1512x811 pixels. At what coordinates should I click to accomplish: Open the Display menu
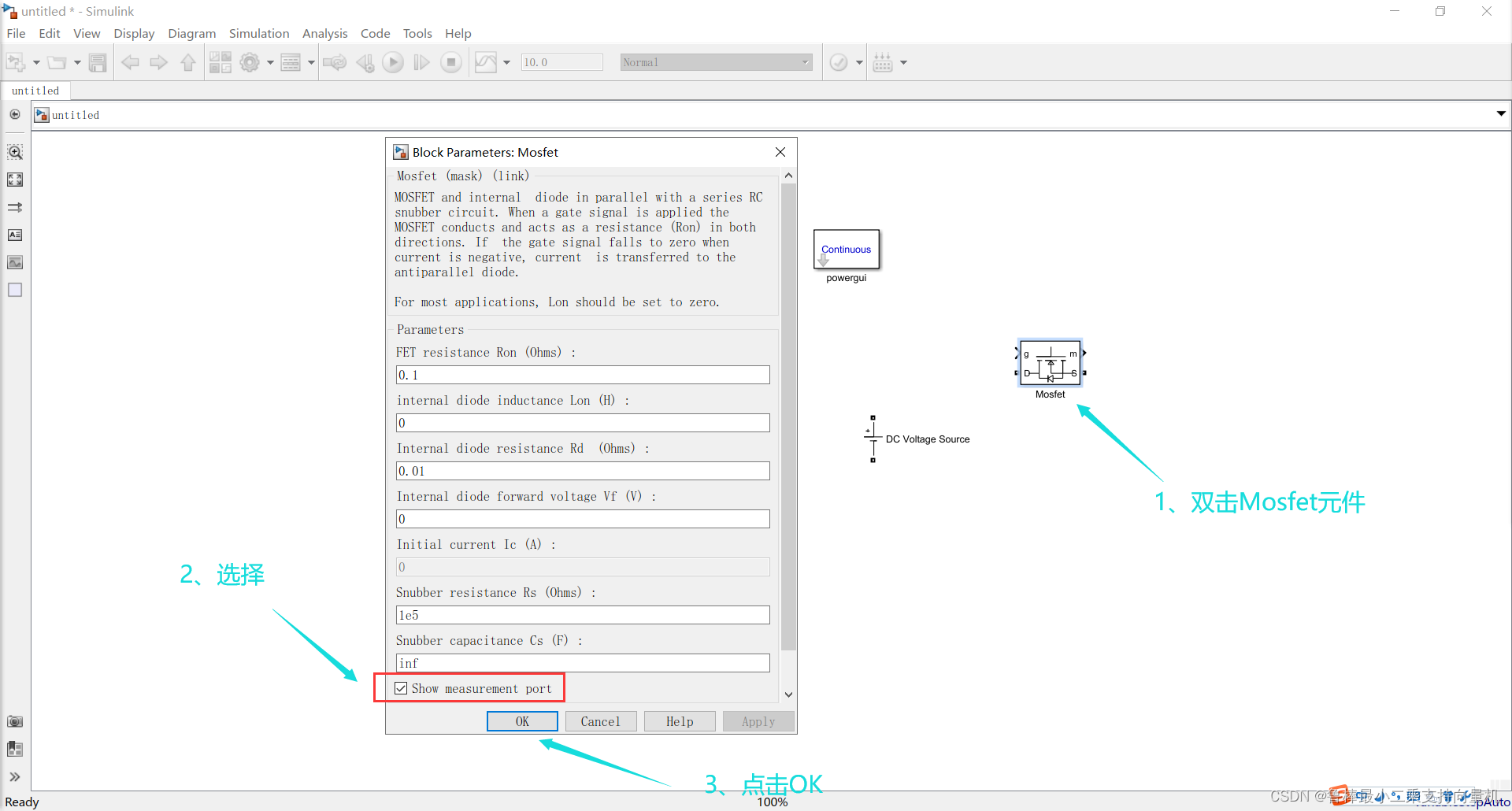pyautogui.click(x=134, y=33)
